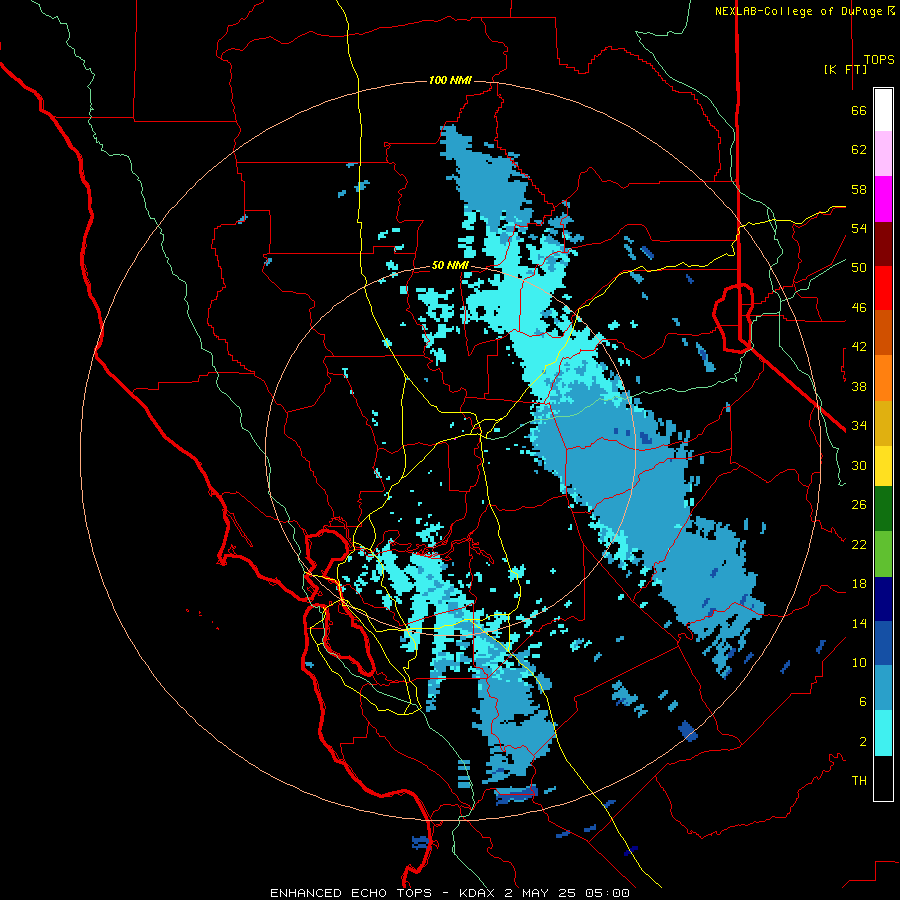Click the "58" legend value
The image size is (900, 900).
point(859,189)
